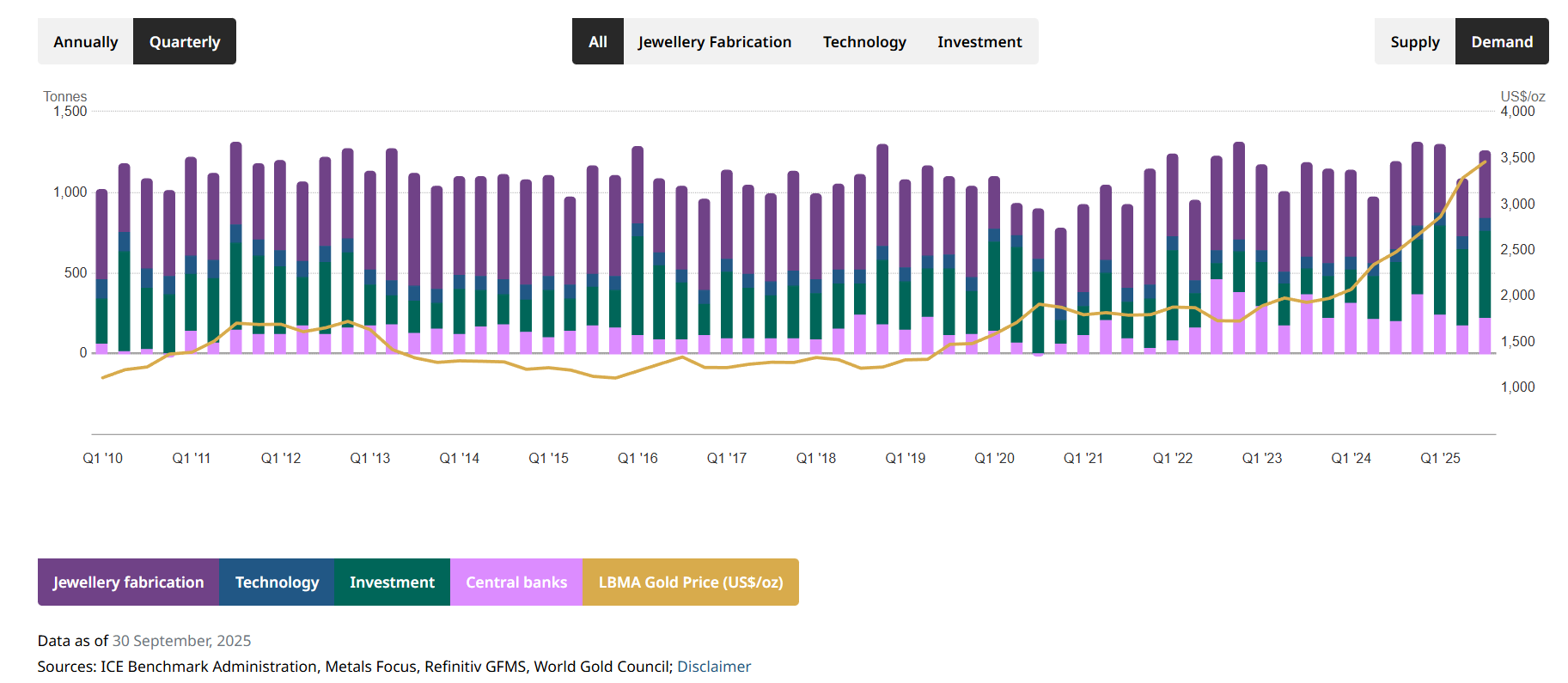The height and width of the screenshot is (683, 1568).
Task: Filter chart by Jewellery Fabrication
Action: [x=714, y=41]
